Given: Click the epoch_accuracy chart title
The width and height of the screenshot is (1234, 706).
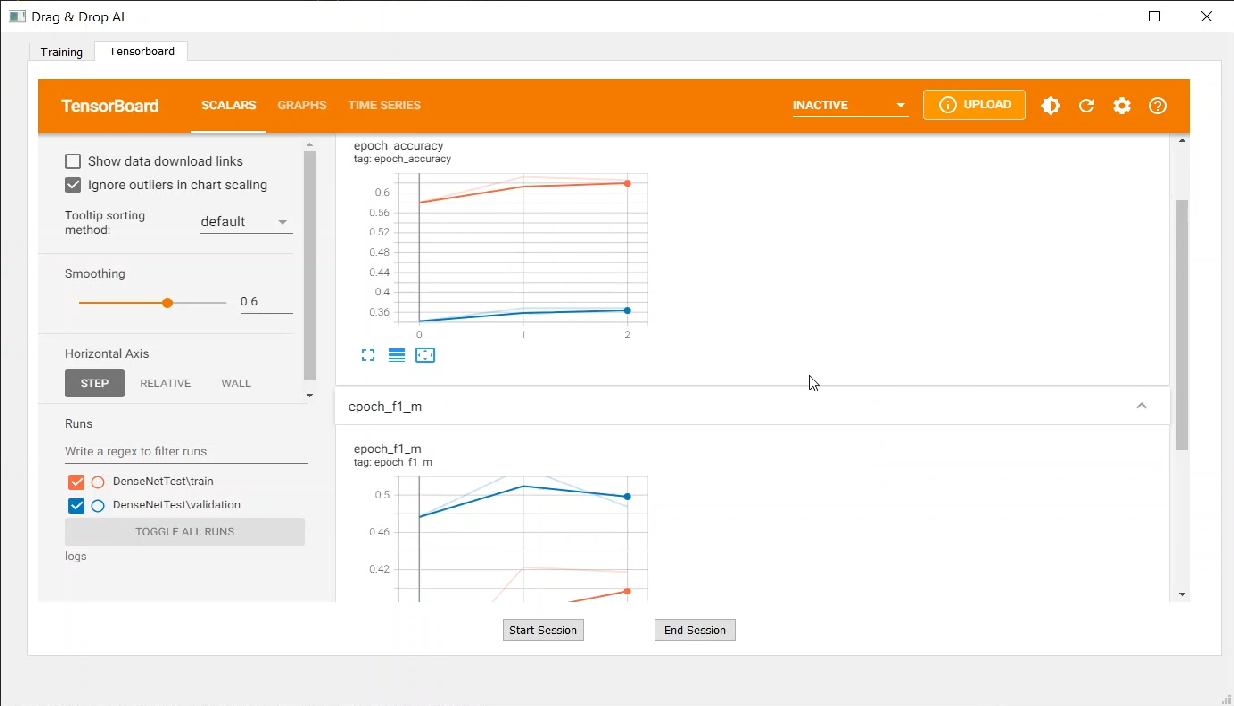Looking at the screenshot, I should tap(398, 146).
